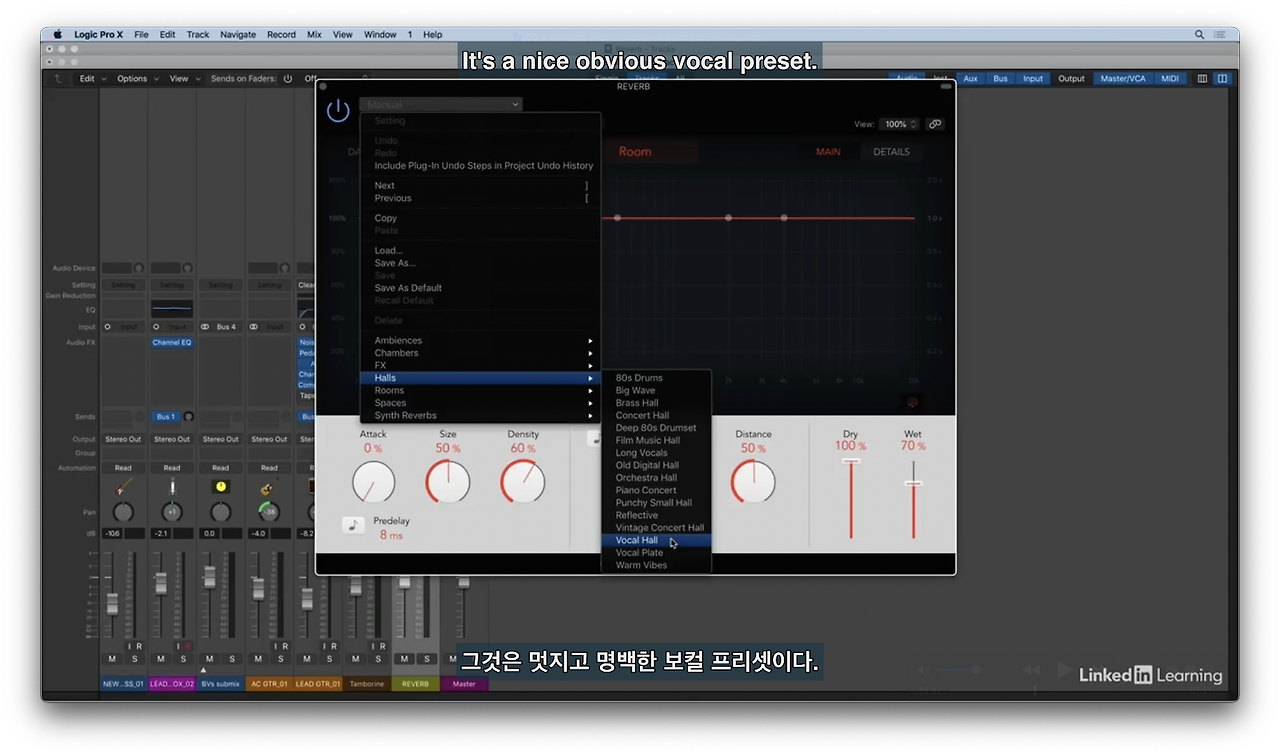Choose Vocal Hall preset

[656, 540]
